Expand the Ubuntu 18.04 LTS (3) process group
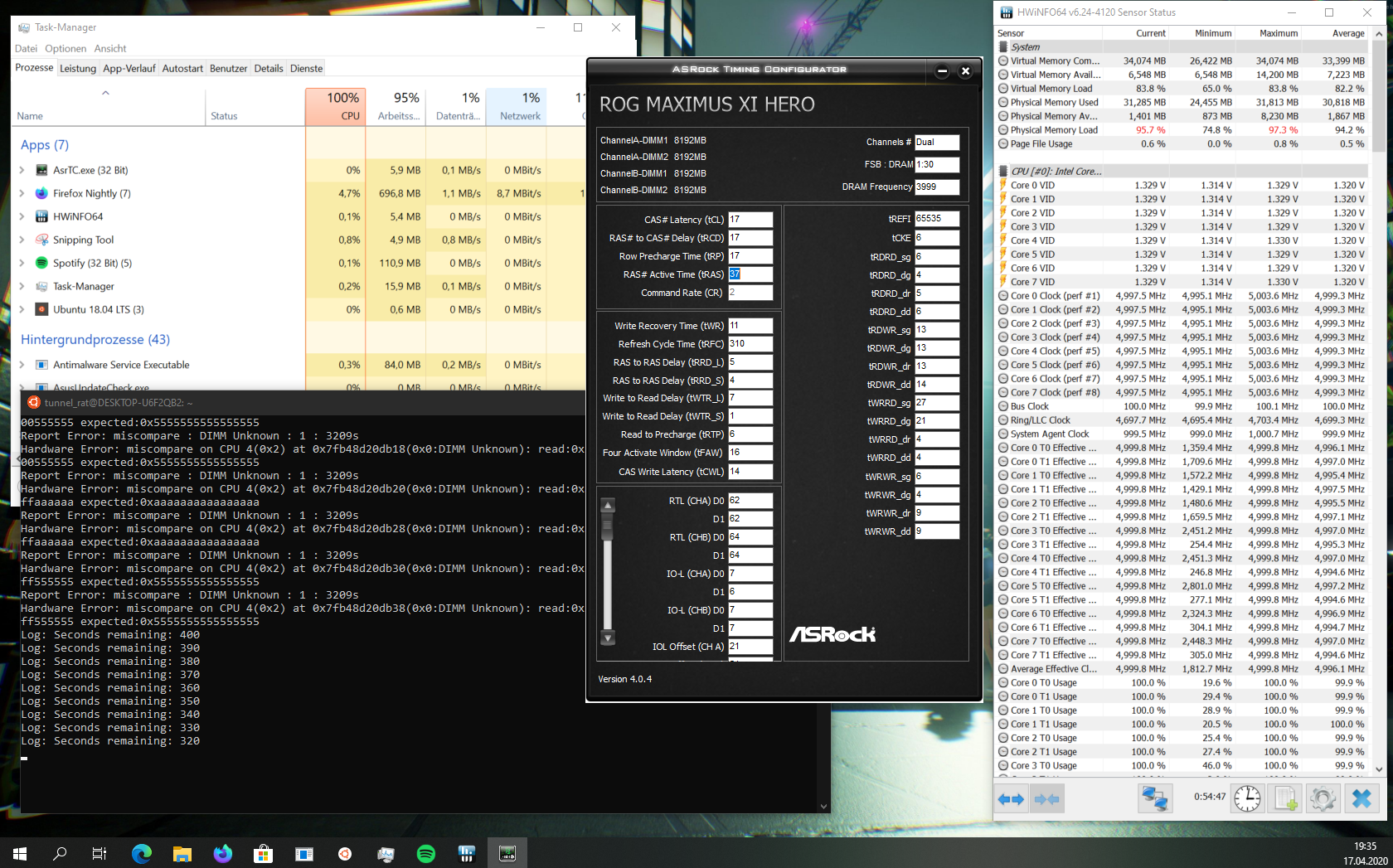The width and height of the screenshot is (1393, 868). coord(22,309)
